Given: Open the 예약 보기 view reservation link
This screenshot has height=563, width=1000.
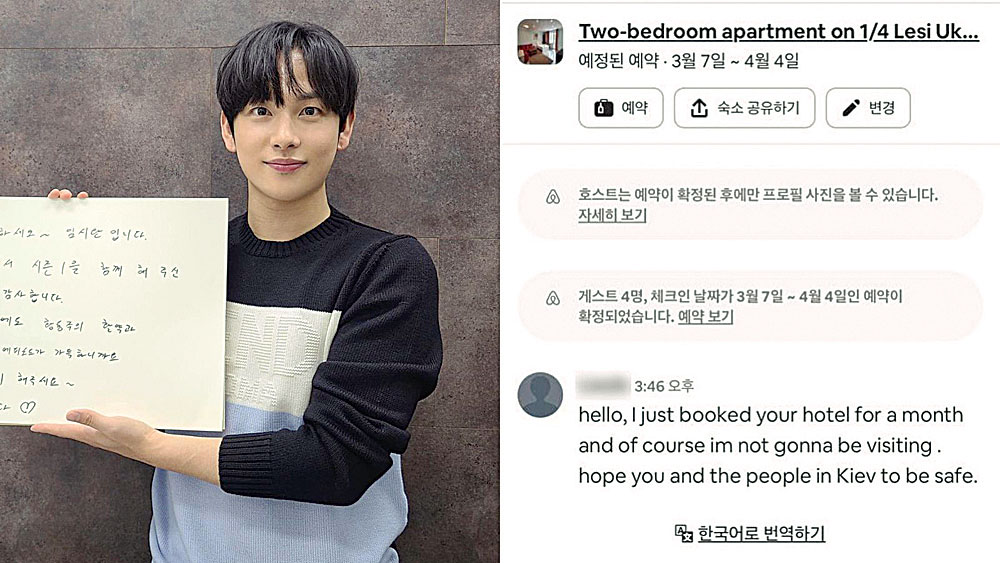Looking at the screenshot, I should [705, 317].
